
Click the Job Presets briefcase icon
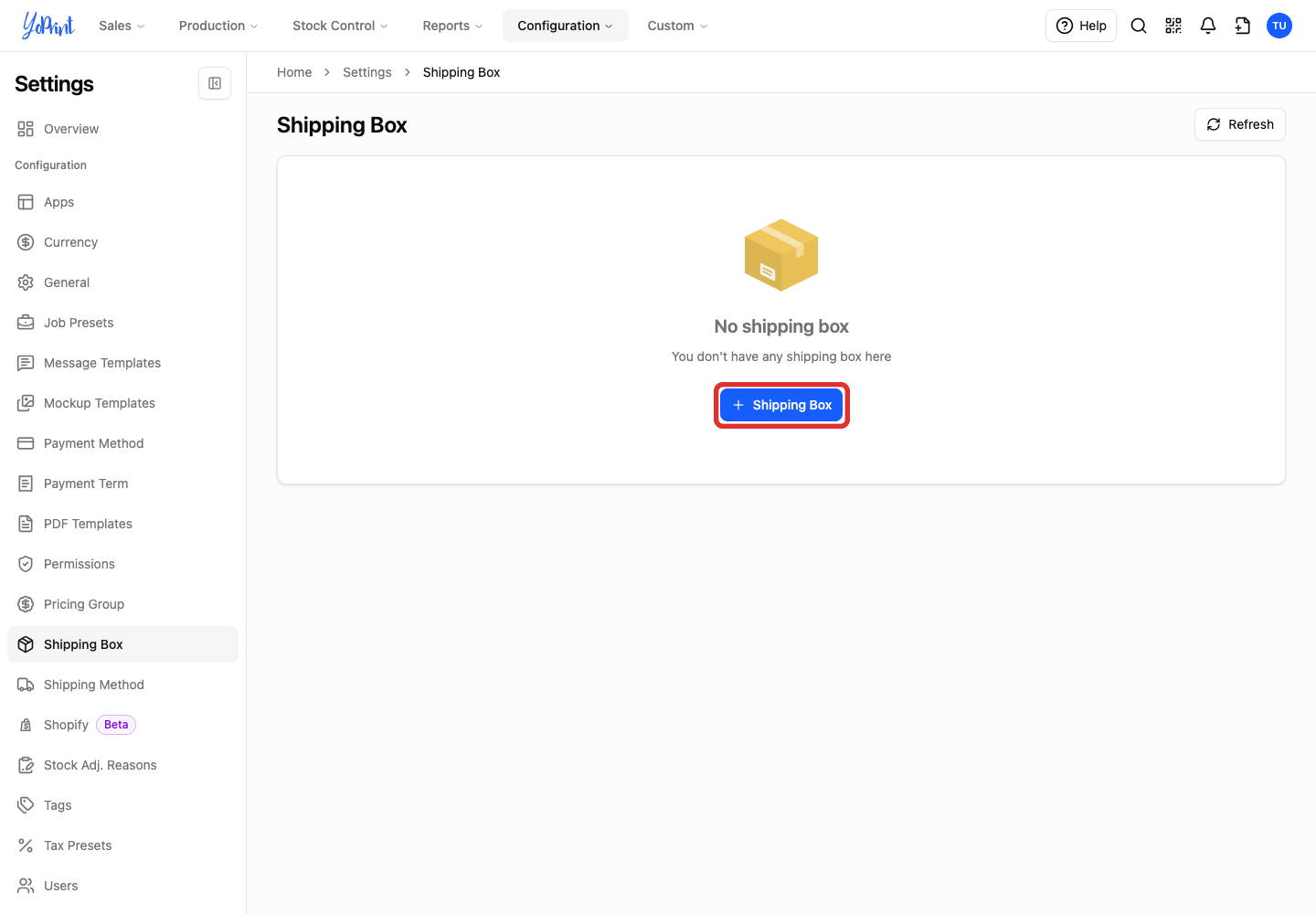tap(26, 323)
